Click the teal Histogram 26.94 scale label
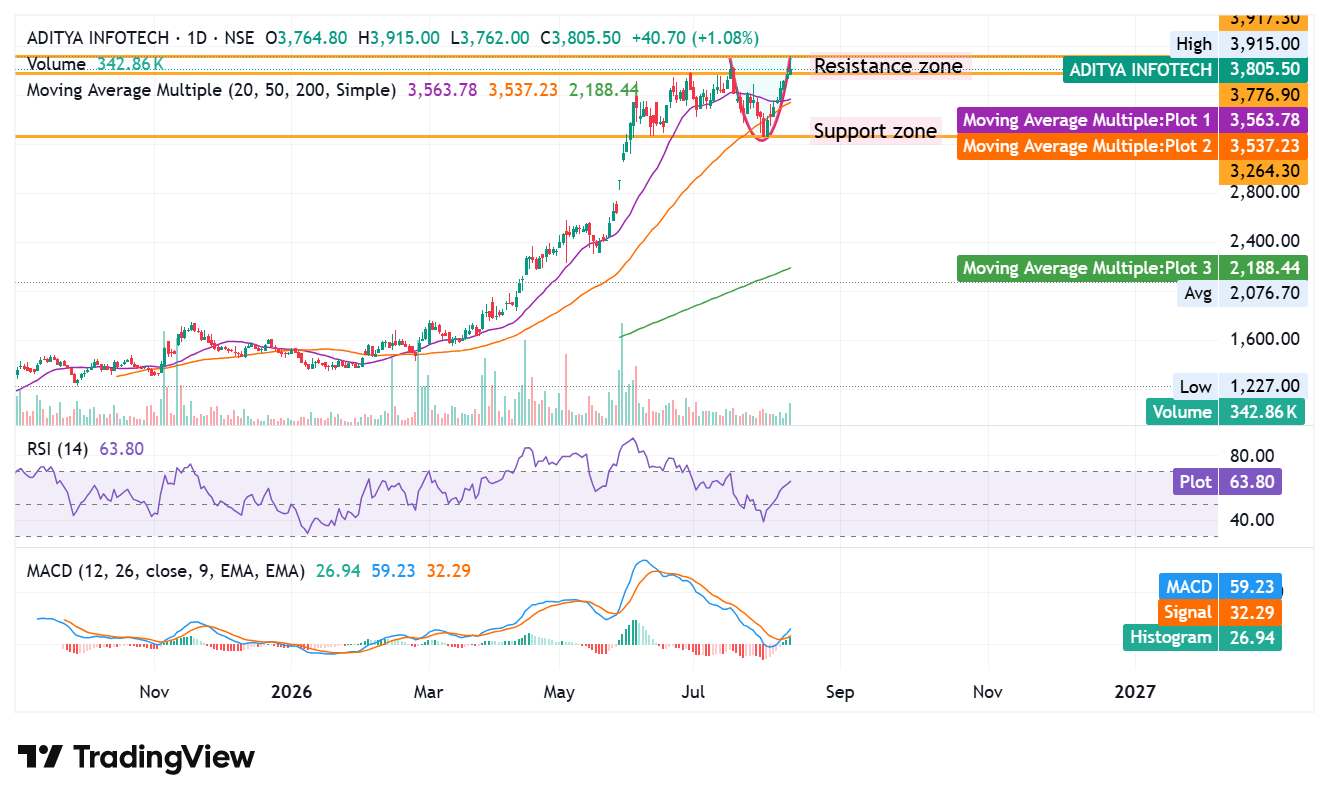Image resolution: width=1329 pixels, height=802 pixels. click(x=1202, y=637)
